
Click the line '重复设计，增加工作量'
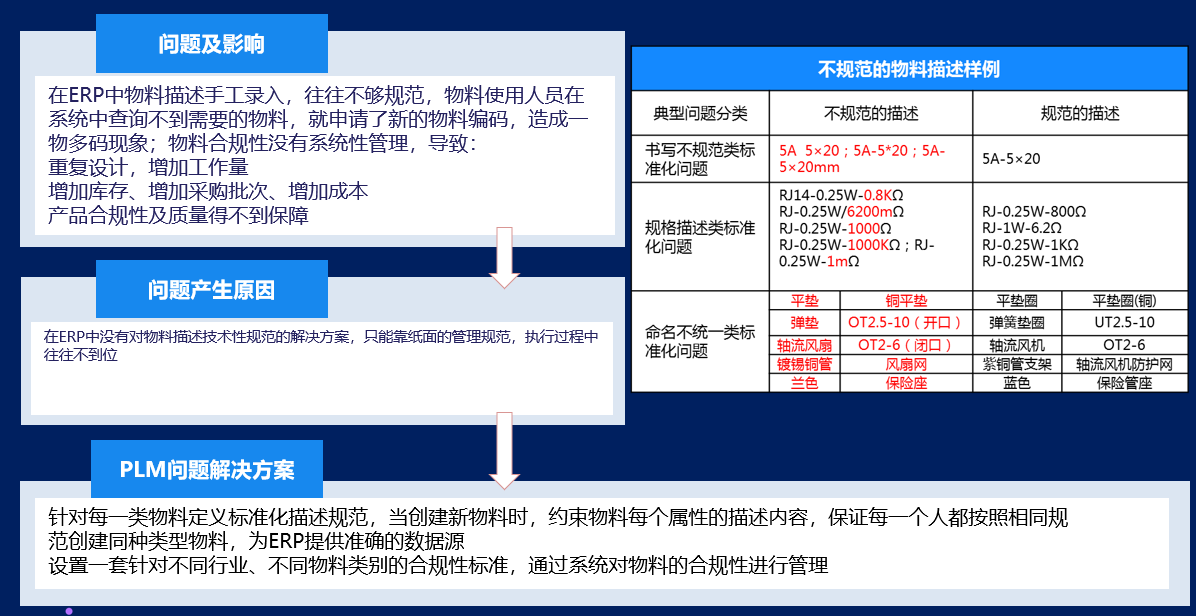[148, 167]
